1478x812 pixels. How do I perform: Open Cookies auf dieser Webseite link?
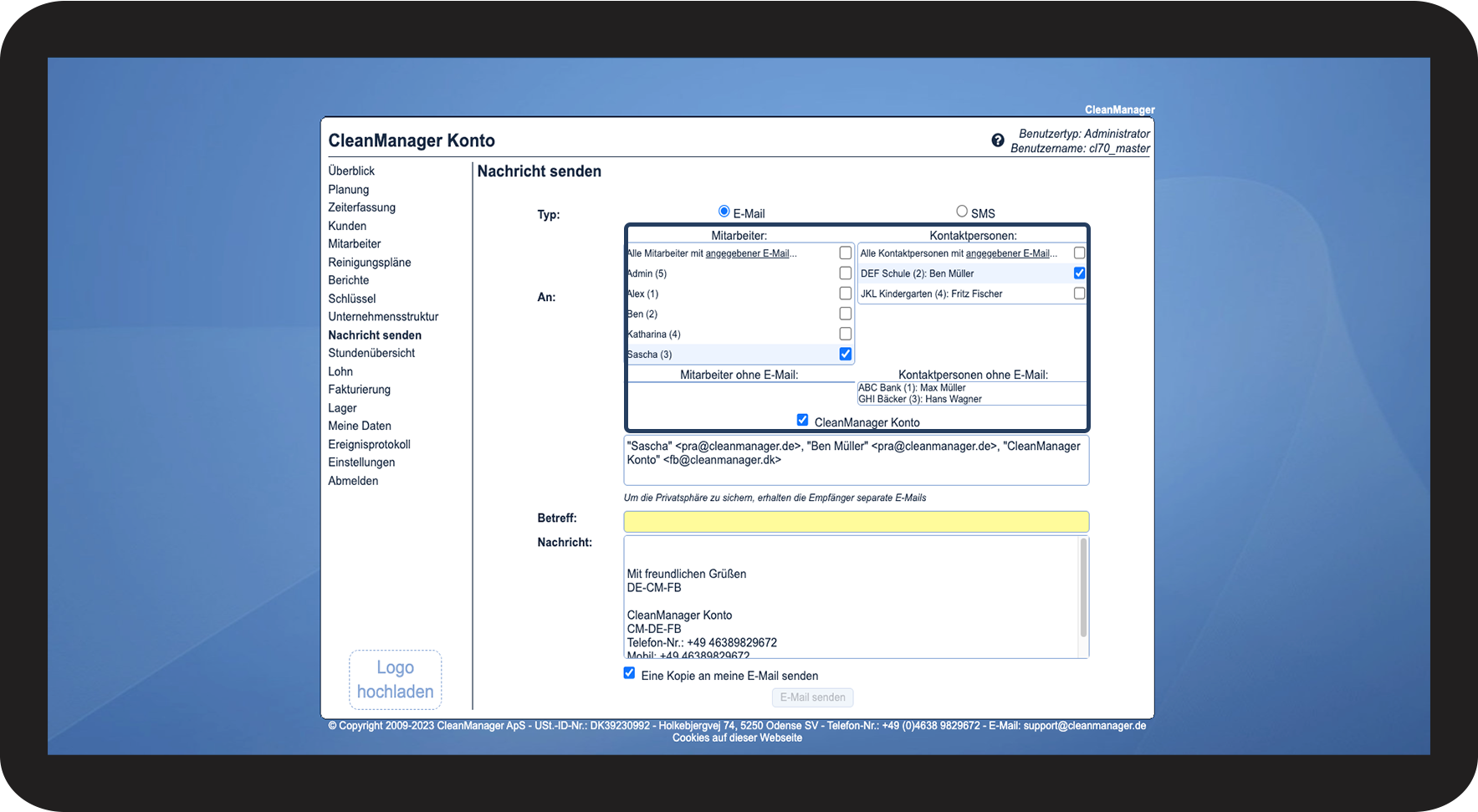pyautogui.click(x=737, y=738)
